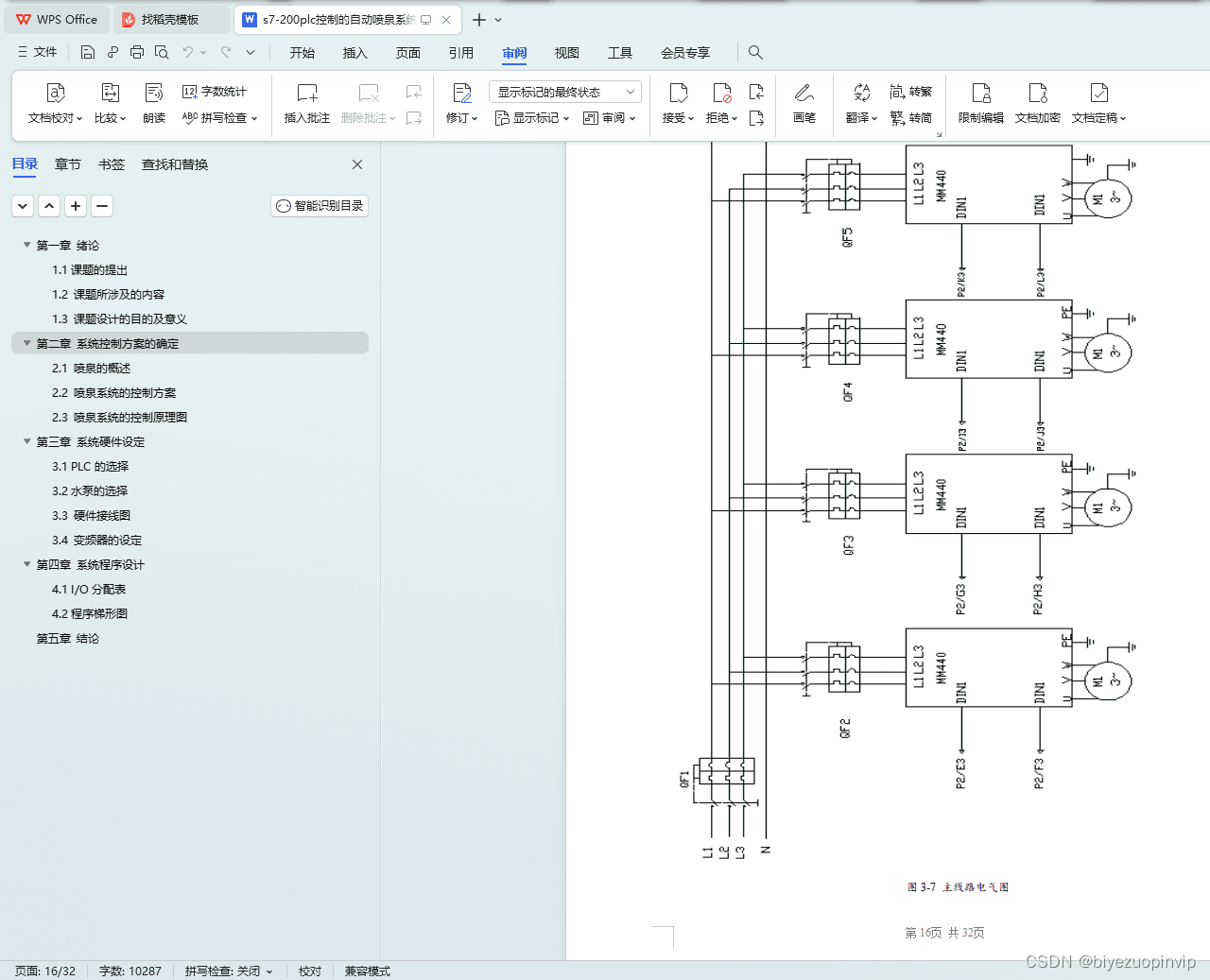Switch to the 章节 navigation tab
1210x980 pixels.
(x=68, y=164)
